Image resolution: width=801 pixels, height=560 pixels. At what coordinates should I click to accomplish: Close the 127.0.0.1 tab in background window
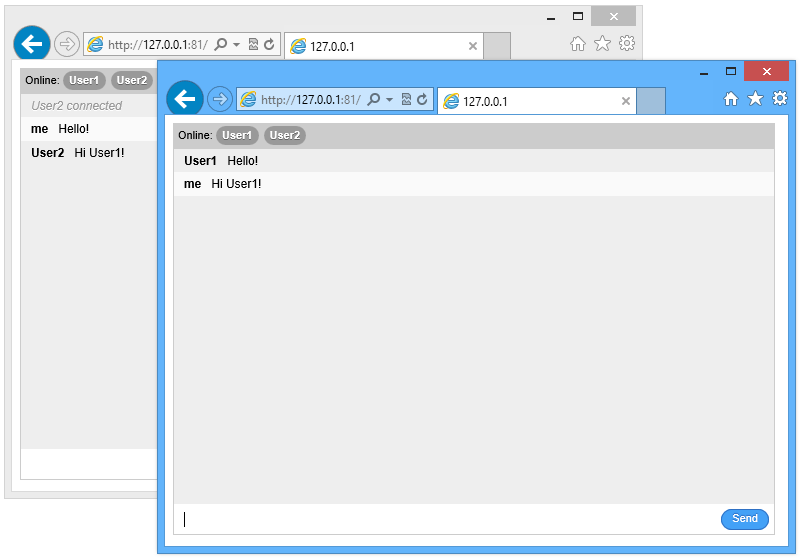point(473,46)
